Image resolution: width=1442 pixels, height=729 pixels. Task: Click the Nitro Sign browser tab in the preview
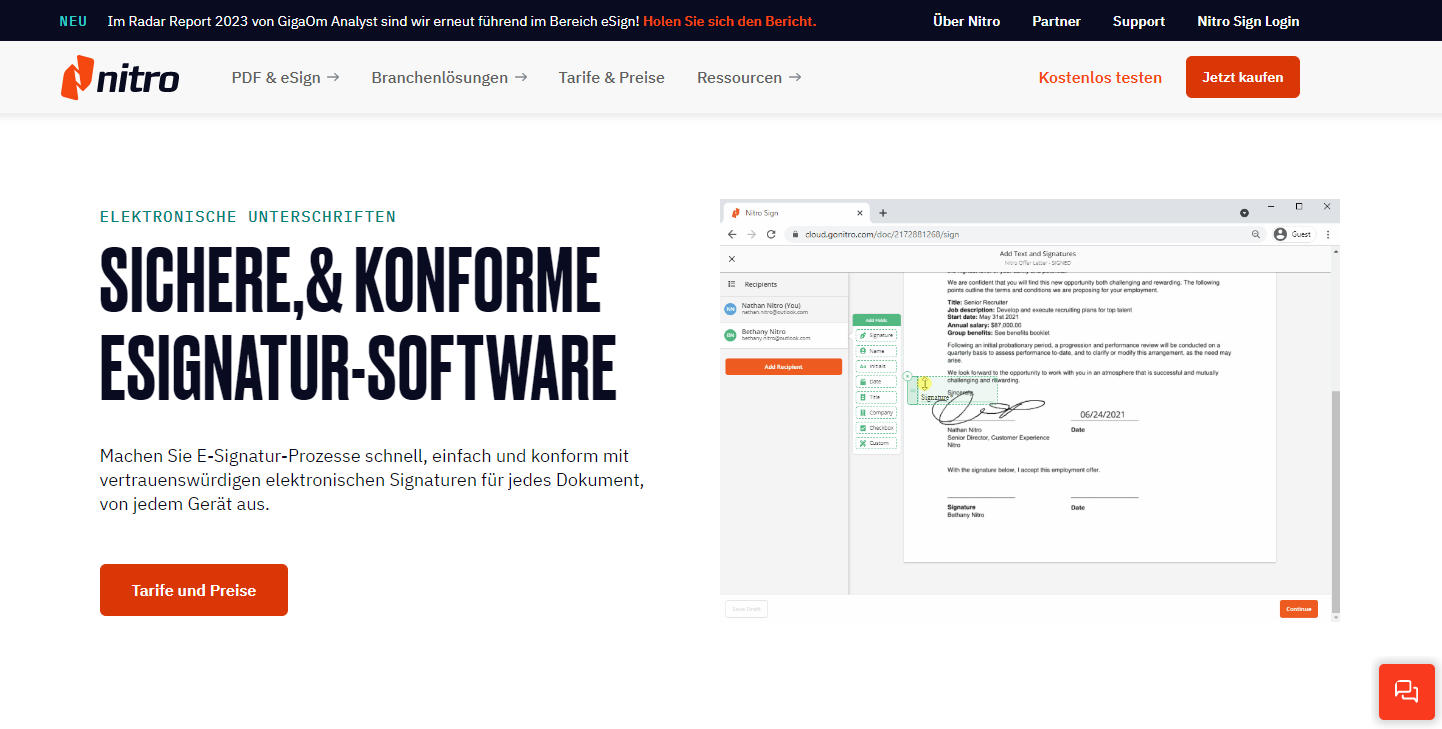coord(796,213)
